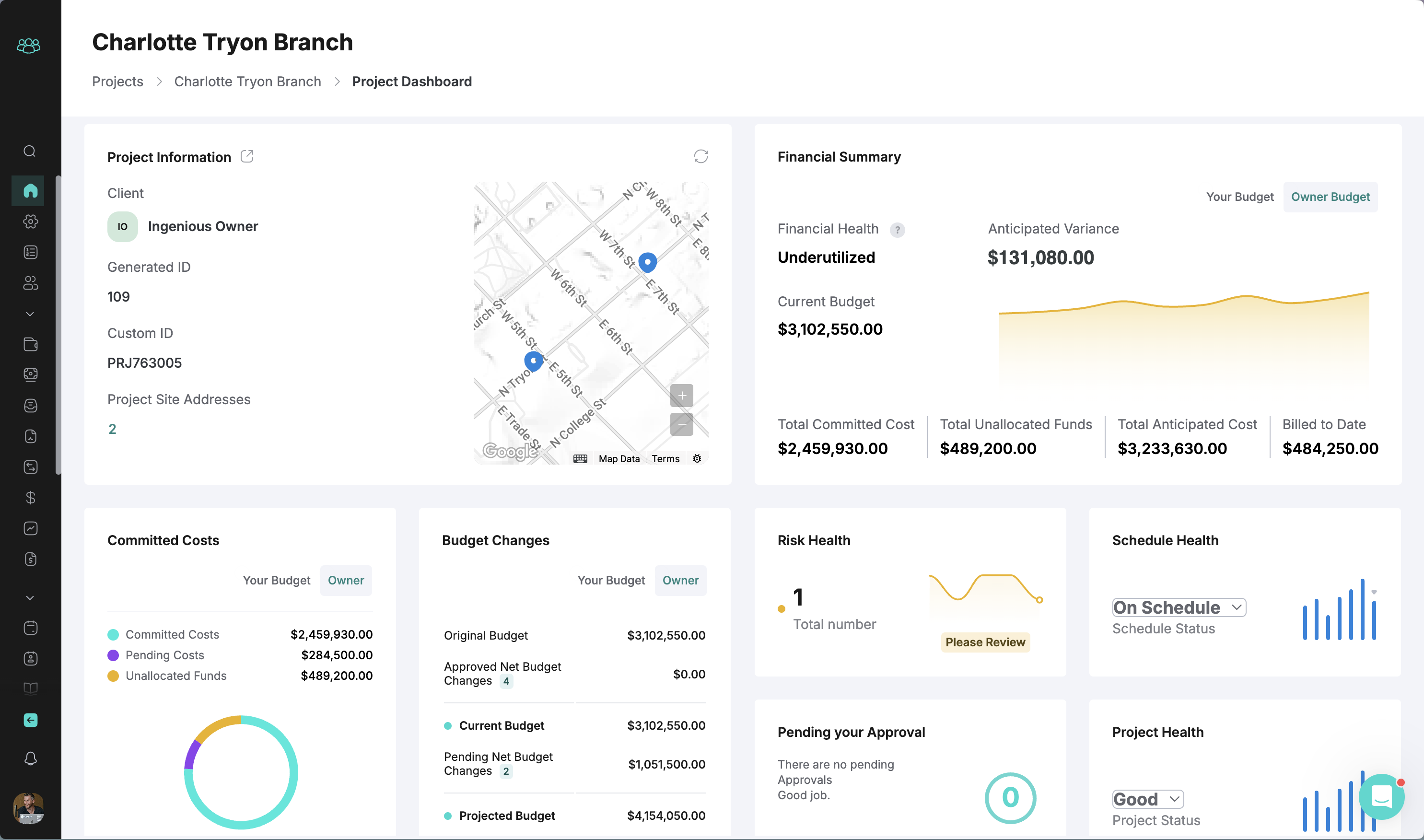
Task: Switch Budget Changes to Your Budget
Action: [x=611, y=580]
